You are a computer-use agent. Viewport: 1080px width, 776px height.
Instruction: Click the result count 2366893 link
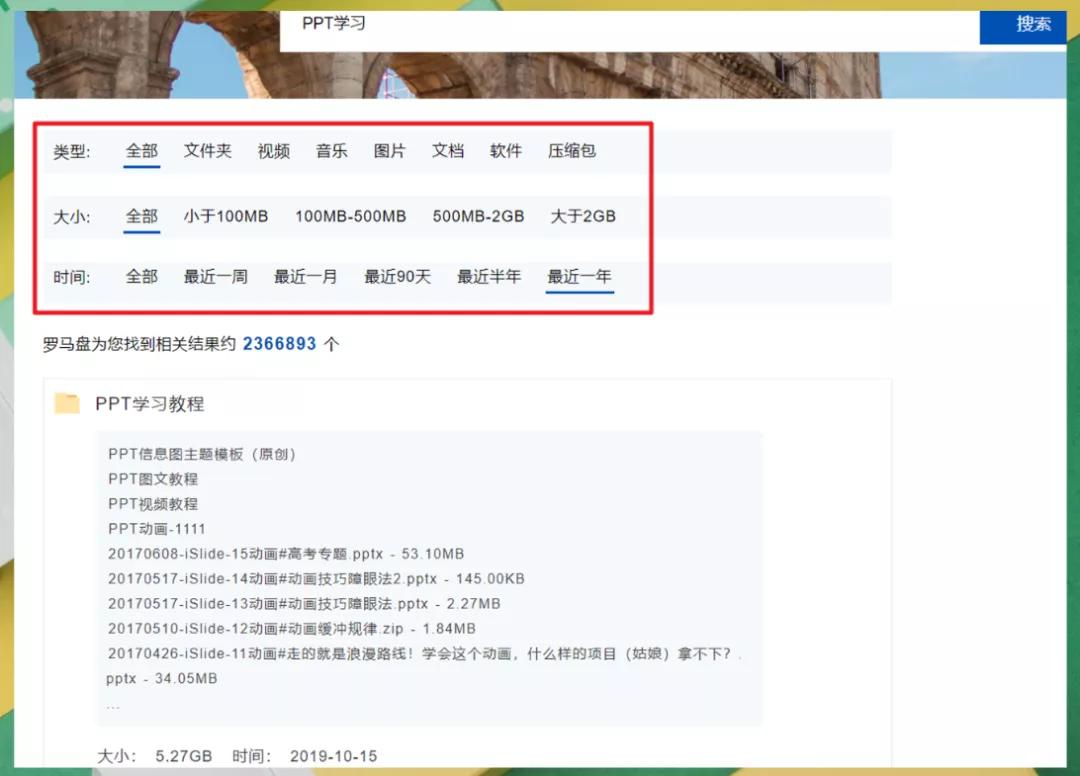coord(283,343)
